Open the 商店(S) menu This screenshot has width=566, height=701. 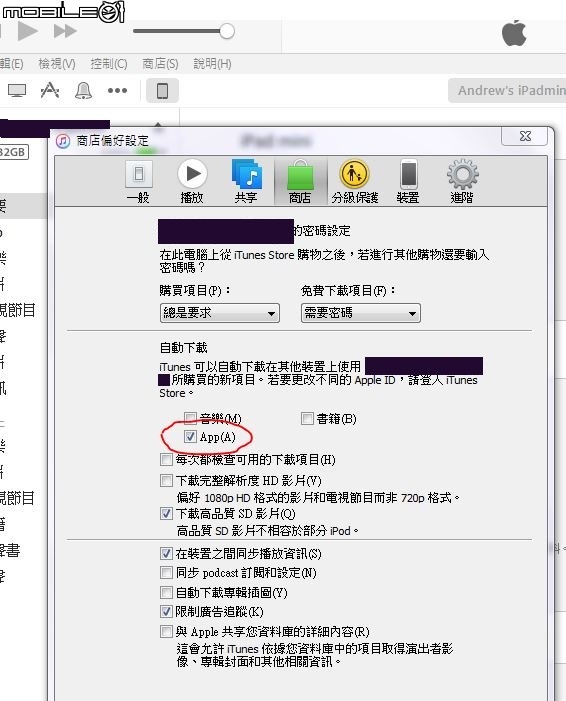click(x=160, y=64)
